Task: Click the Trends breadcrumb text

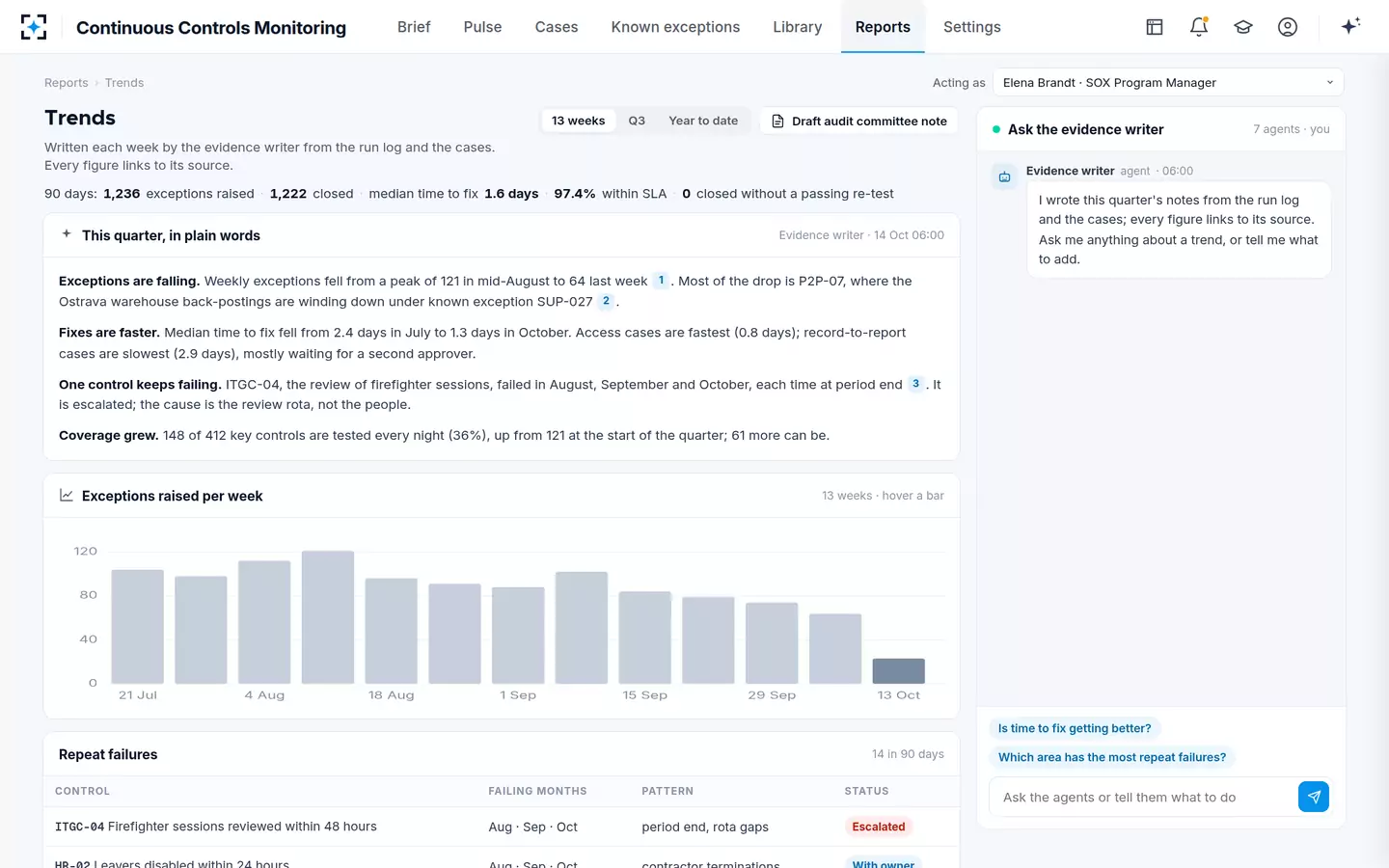Action: [124, 83]
